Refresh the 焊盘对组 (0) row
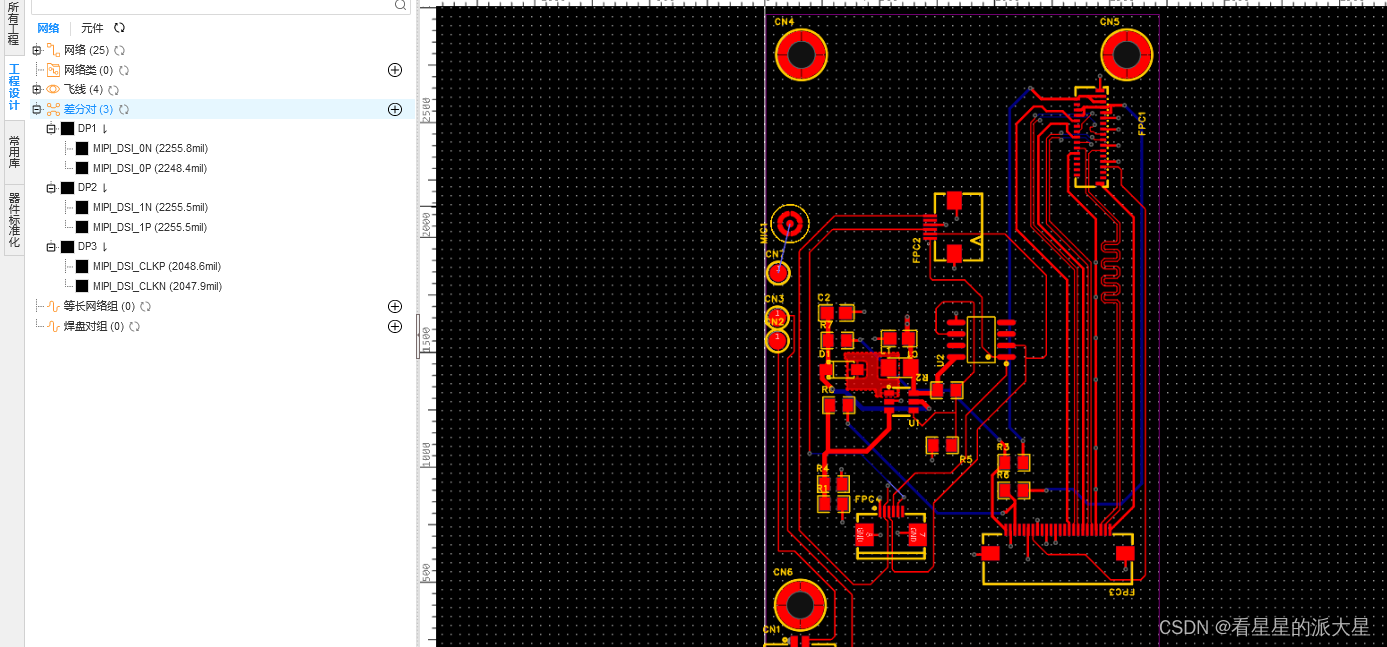1387x647 pixels. (134, 326)
